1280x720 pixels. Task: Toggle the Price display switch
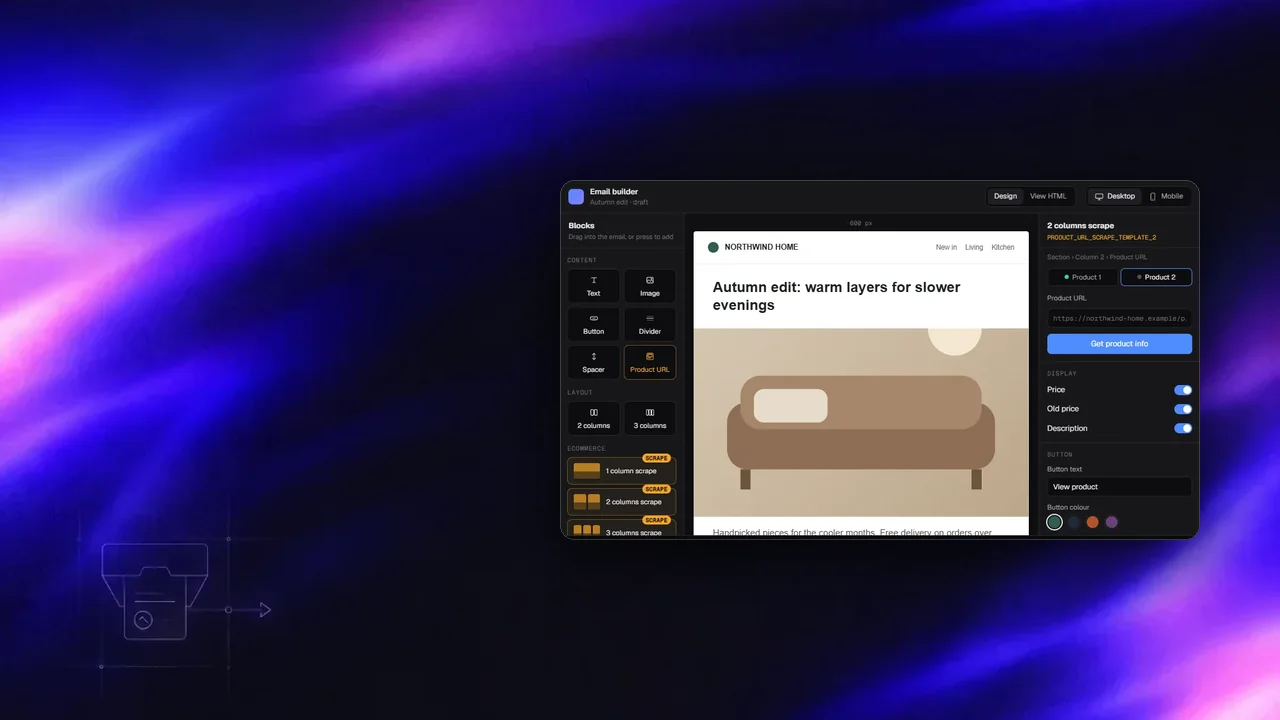(1183, 390)
